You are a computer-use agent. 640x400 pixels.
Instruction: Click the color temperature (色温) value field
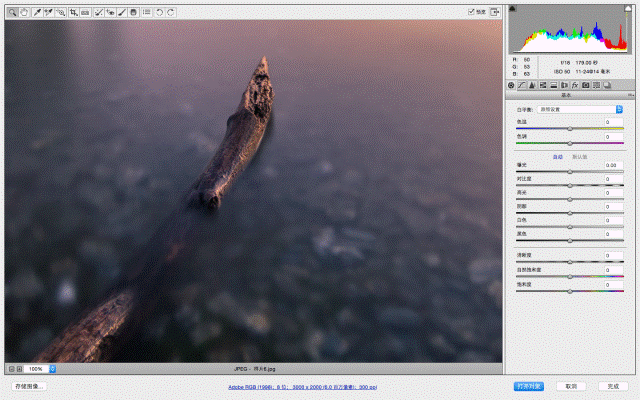coord(614,121)
